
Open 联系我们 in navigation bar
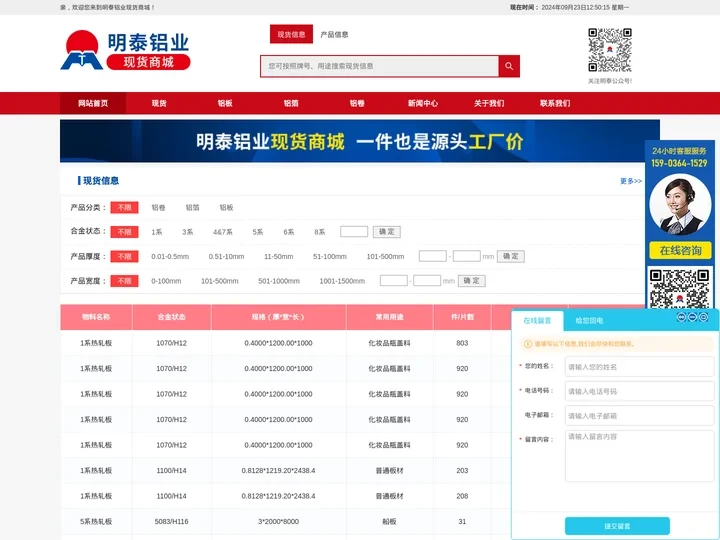tap(555, 103)
